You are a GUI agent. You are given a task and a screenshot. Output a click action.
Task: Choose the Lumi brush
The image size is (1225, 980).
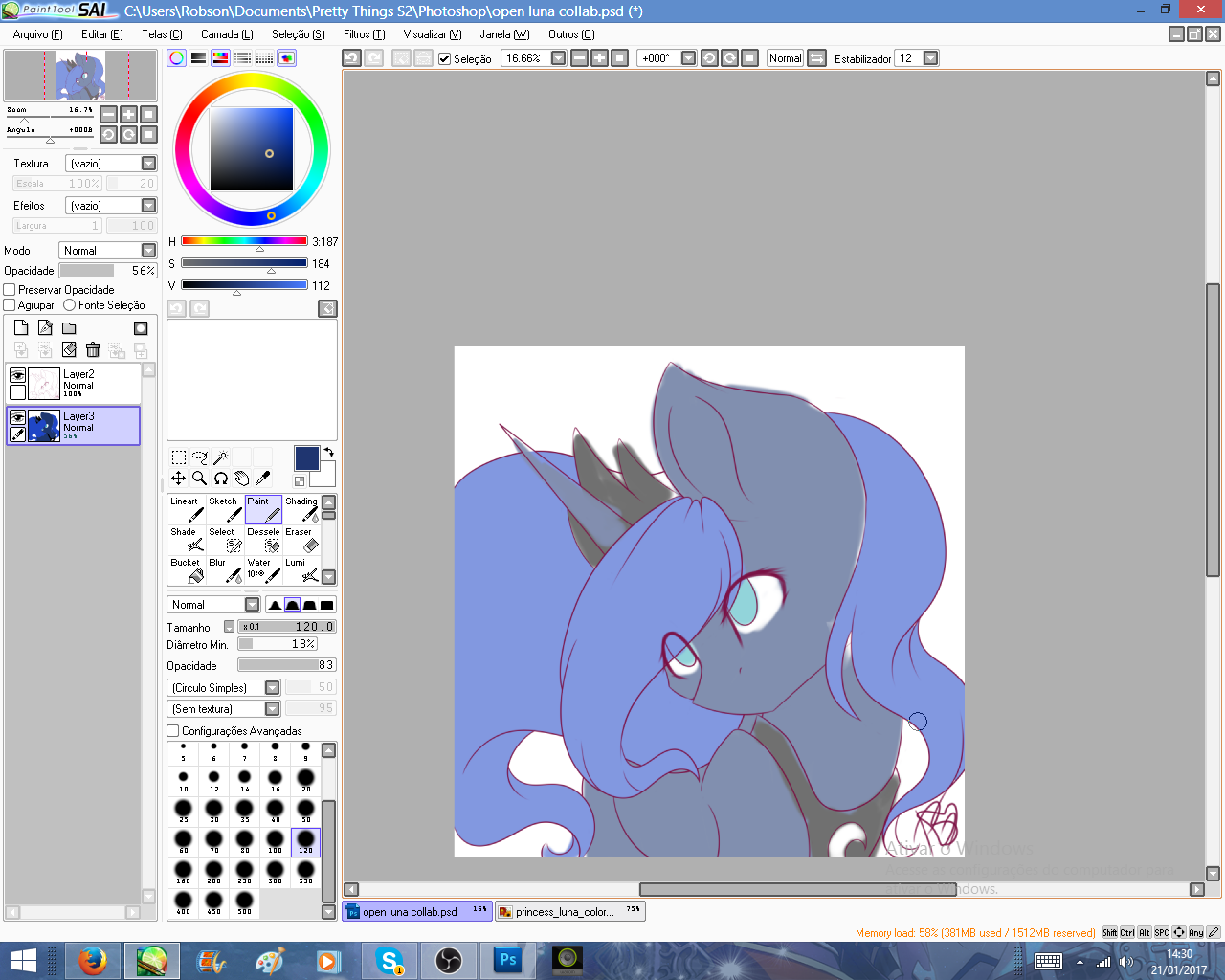301,570
